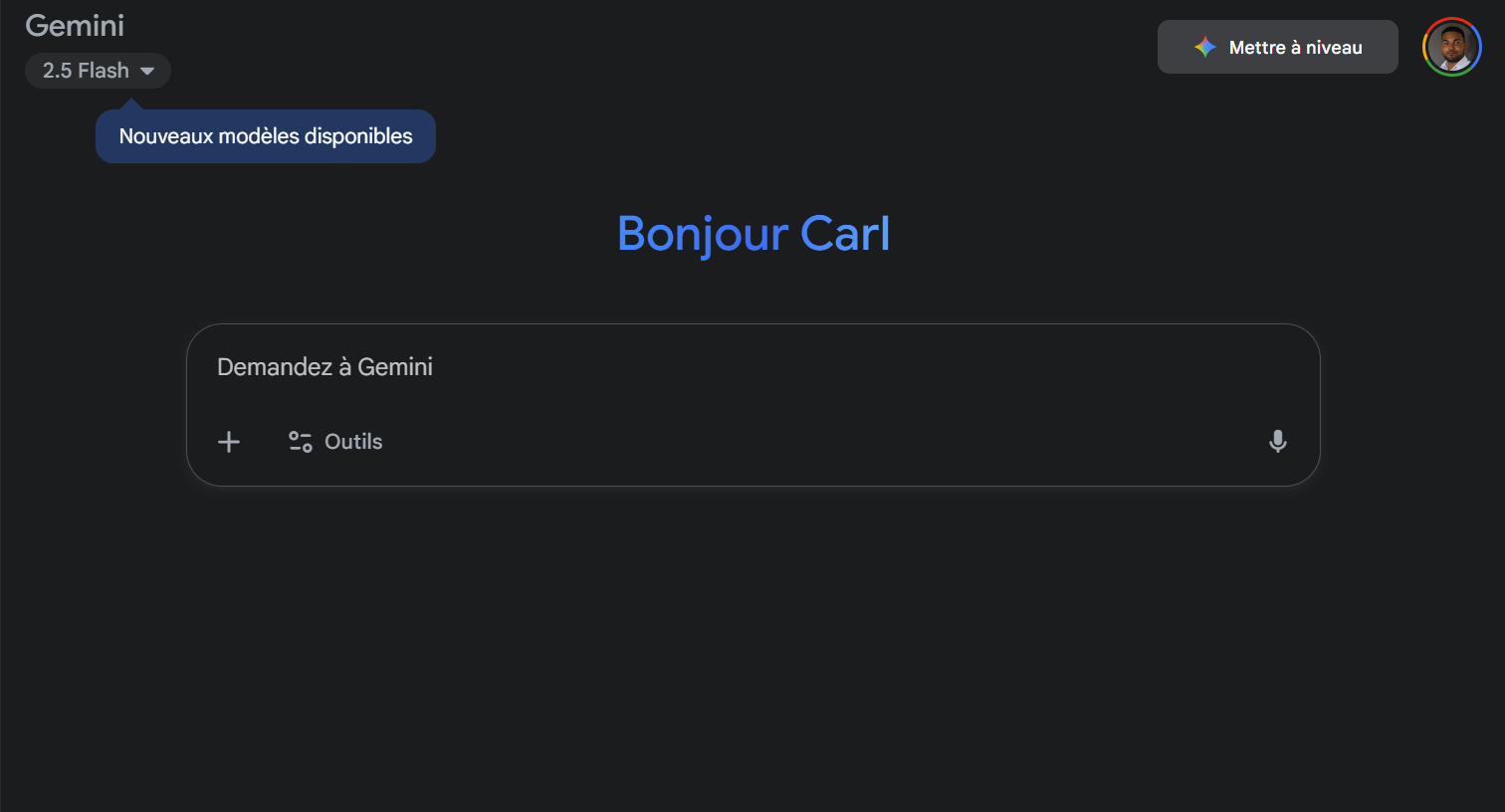Image resolution: width=1505 pixels, height=812 pixels.
Task: Click the Gemini logo text
Action: coord(75,26)
